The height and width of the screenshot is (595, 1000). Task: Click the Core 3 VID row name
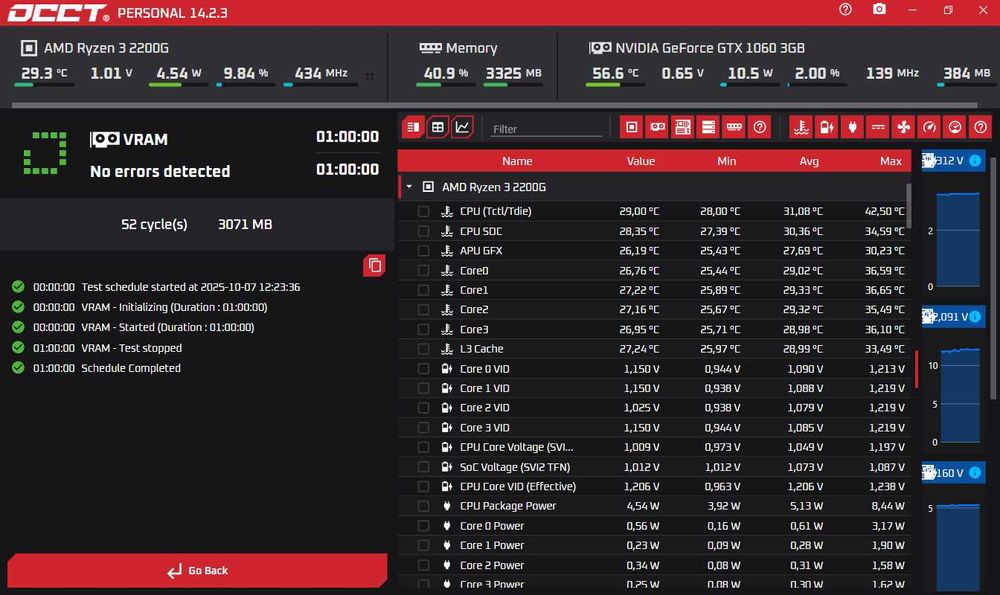(x=484, y=427)
